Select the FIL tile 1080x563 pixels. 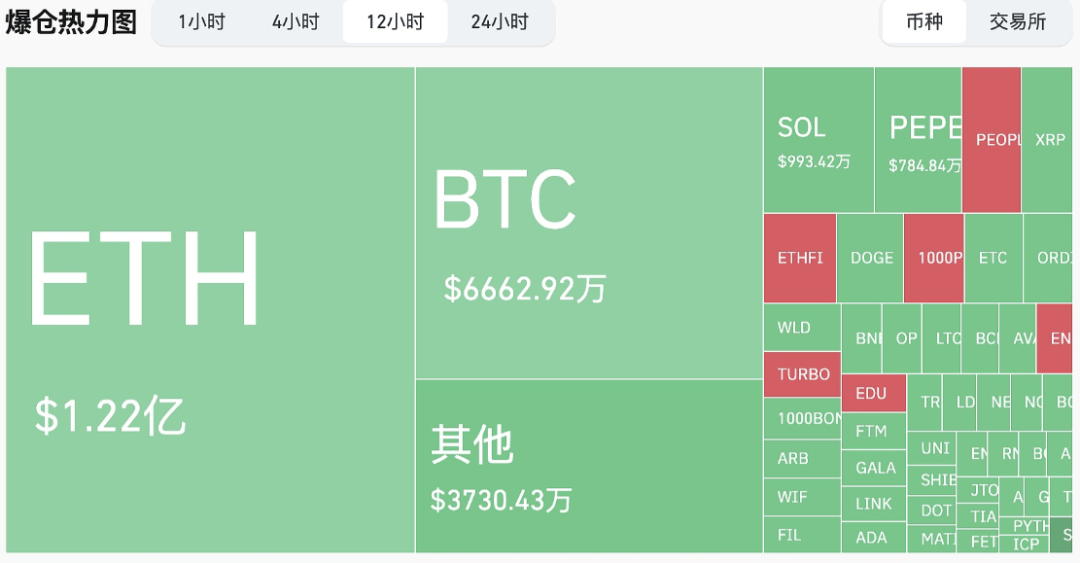point(802,535)
